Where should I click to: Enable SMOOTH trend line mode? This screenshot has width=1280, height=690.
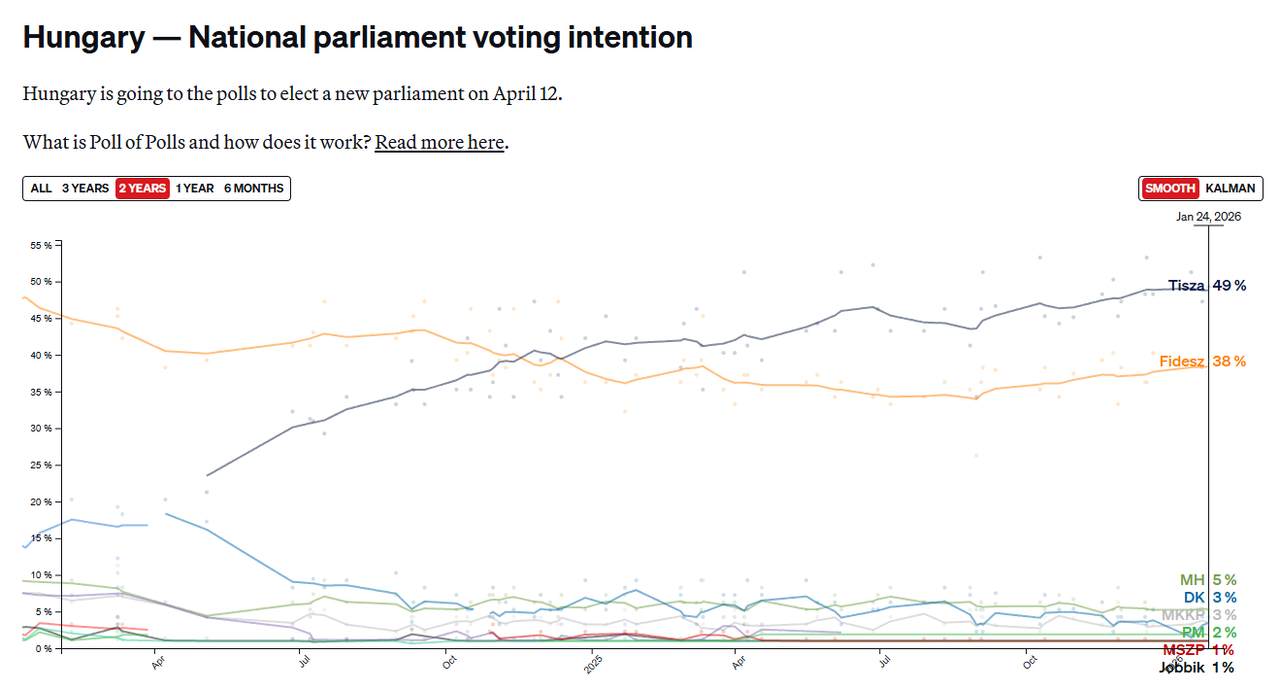[x=1170, y=188]
